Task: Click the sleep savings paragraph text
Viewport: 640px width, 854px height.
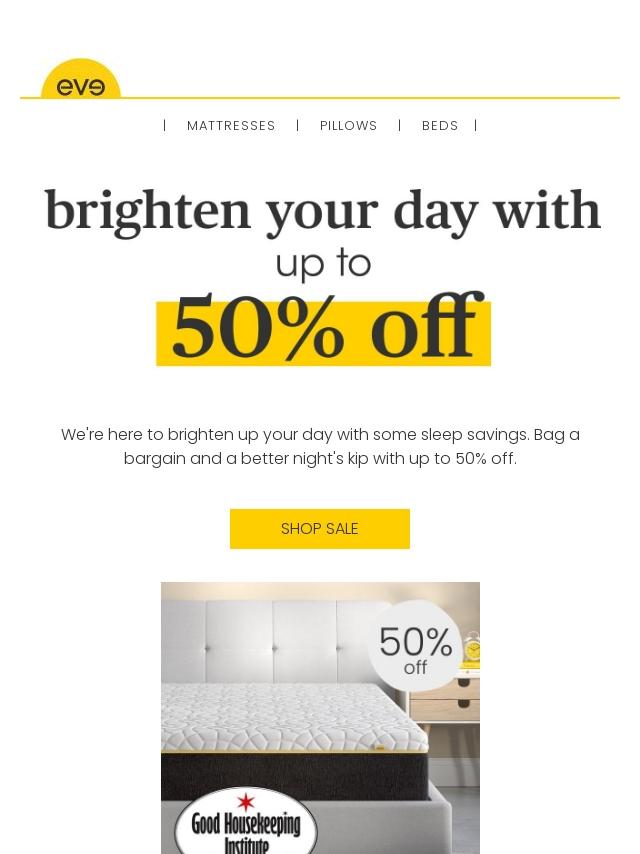Action: [x=320, y=447]
